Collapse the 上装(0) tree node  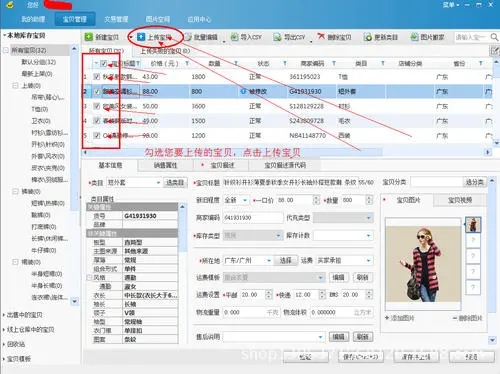pos(15,86)
